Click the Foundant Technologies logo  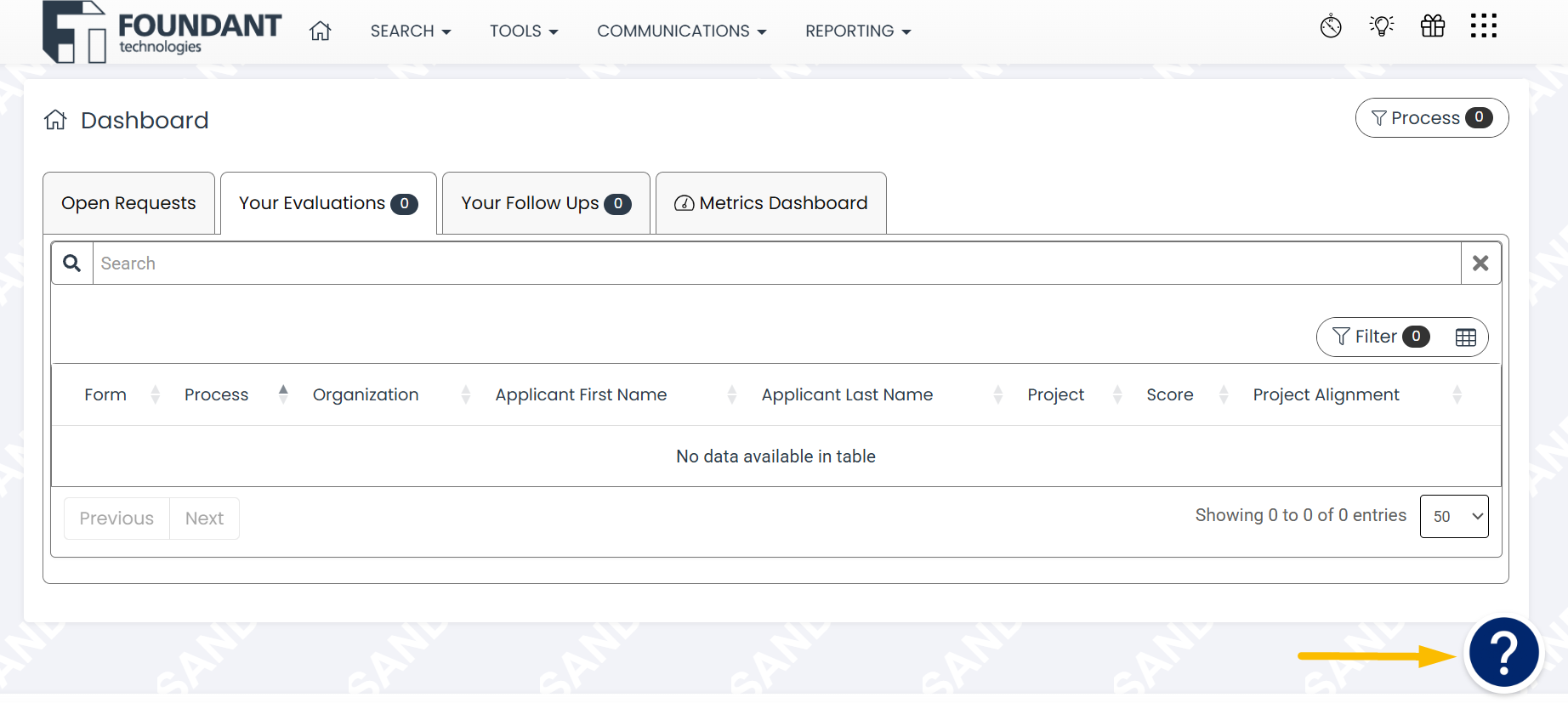click(162, 32)
